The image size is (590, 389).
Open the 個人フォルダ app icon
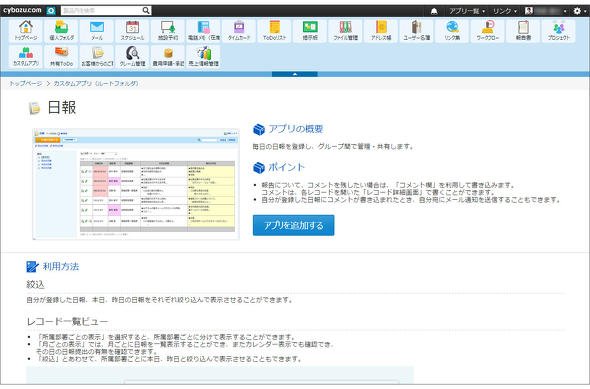tap(61, 30)
